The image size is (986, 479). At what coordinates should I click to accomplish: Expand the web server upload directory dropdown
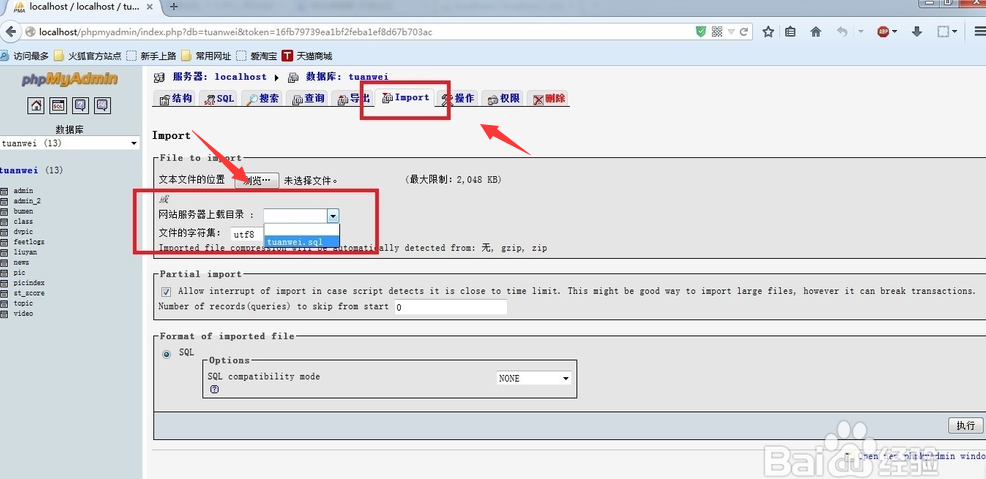click(x=333, y=215)
